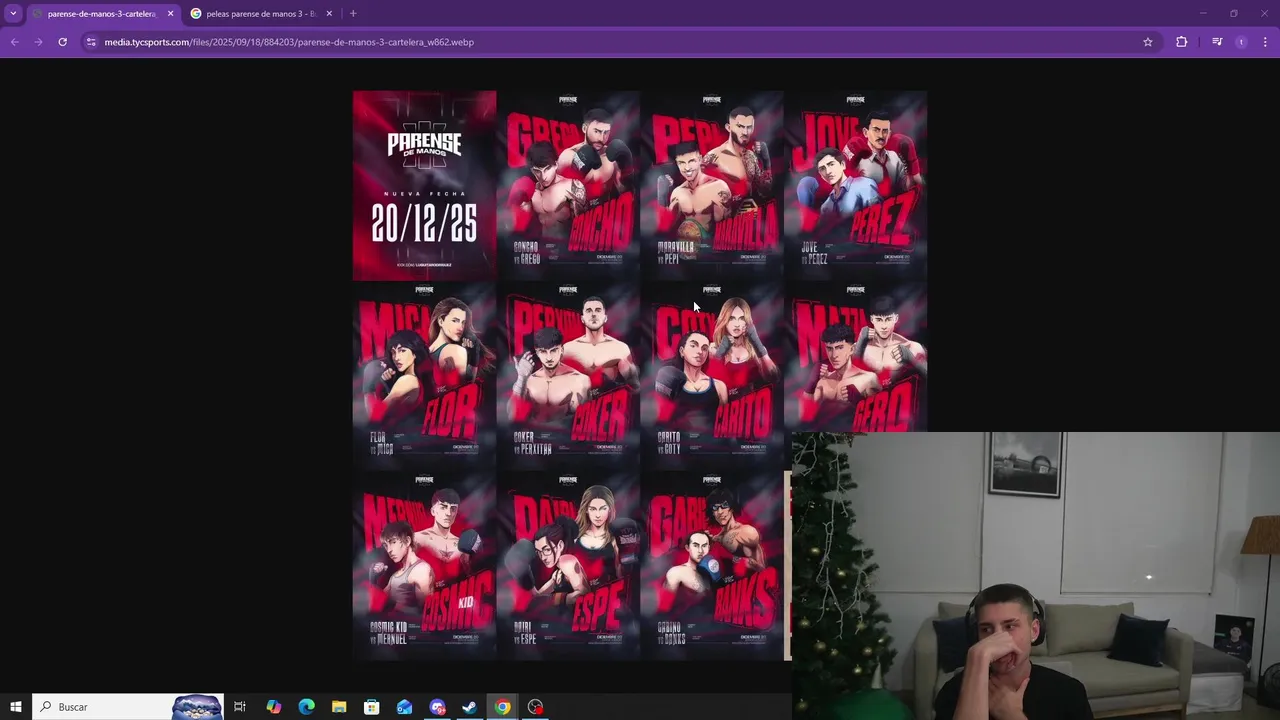Image resolution: width=1280 pixels, height=720 pixels.
Task: Bookmark this page with the star icon
Action: point(1148,42)
